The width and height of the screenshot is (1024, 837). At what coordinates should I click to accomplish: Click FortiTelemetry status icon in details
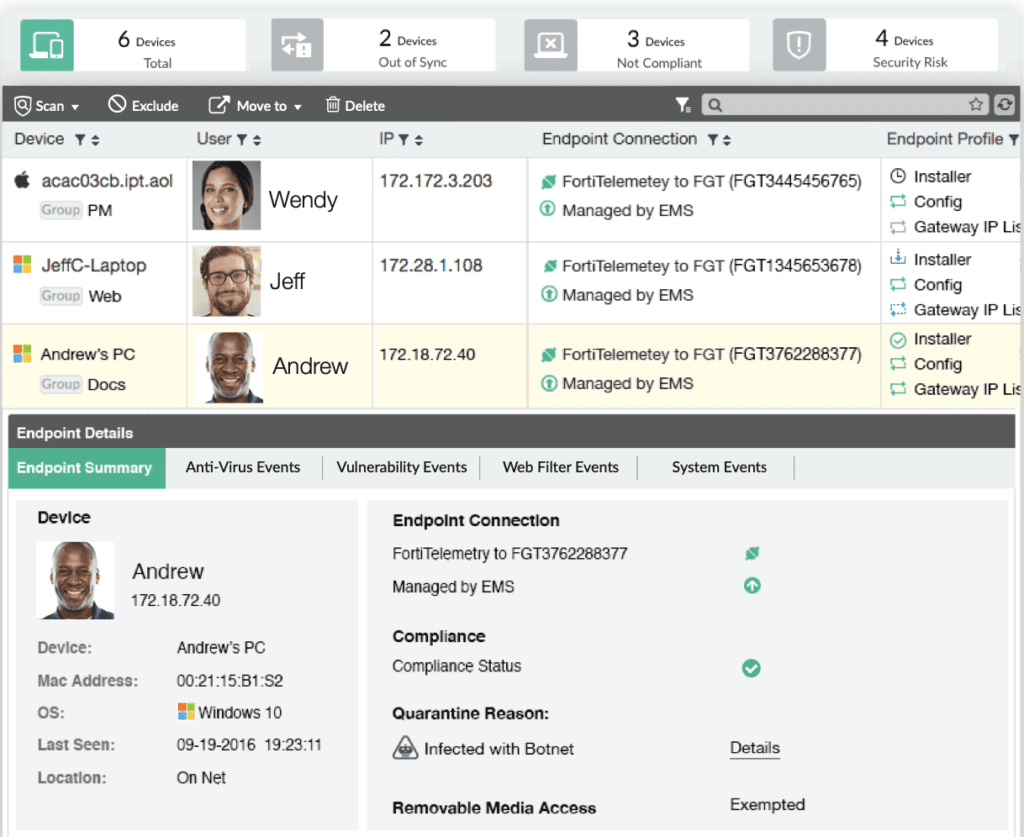[752, 554]
